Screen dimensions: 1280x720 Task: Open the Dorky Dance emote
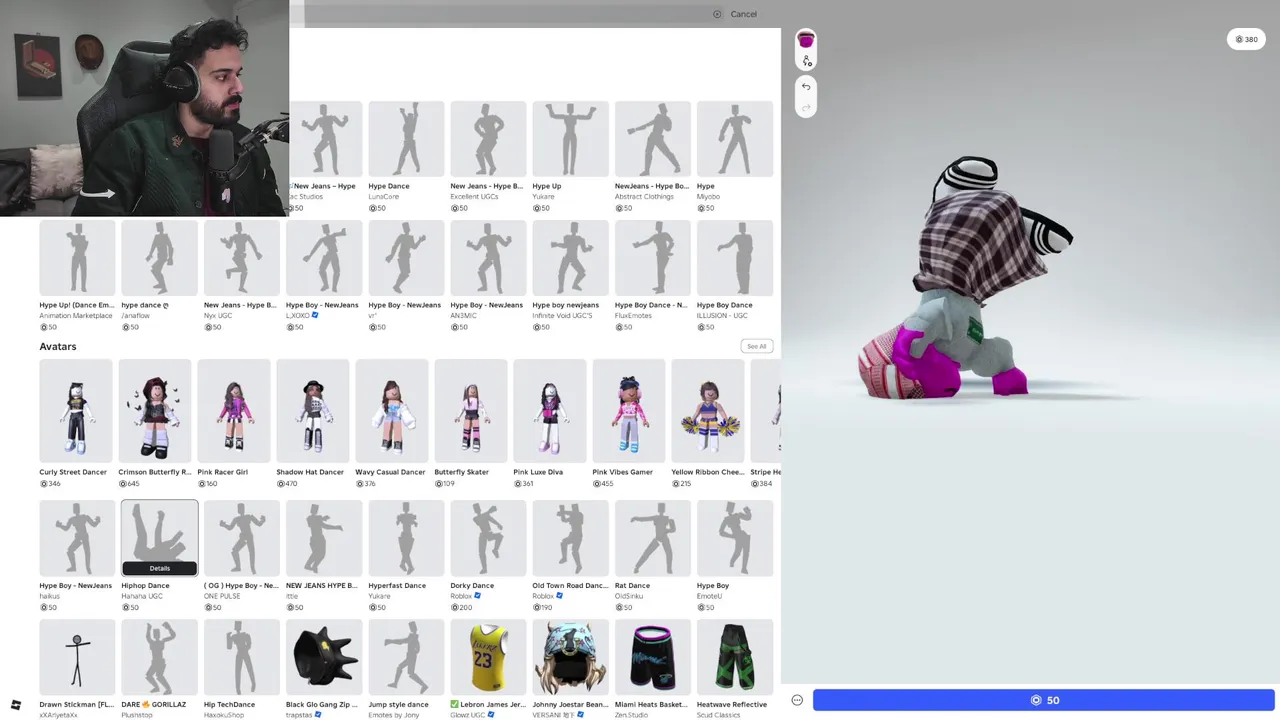click(488, 556)
